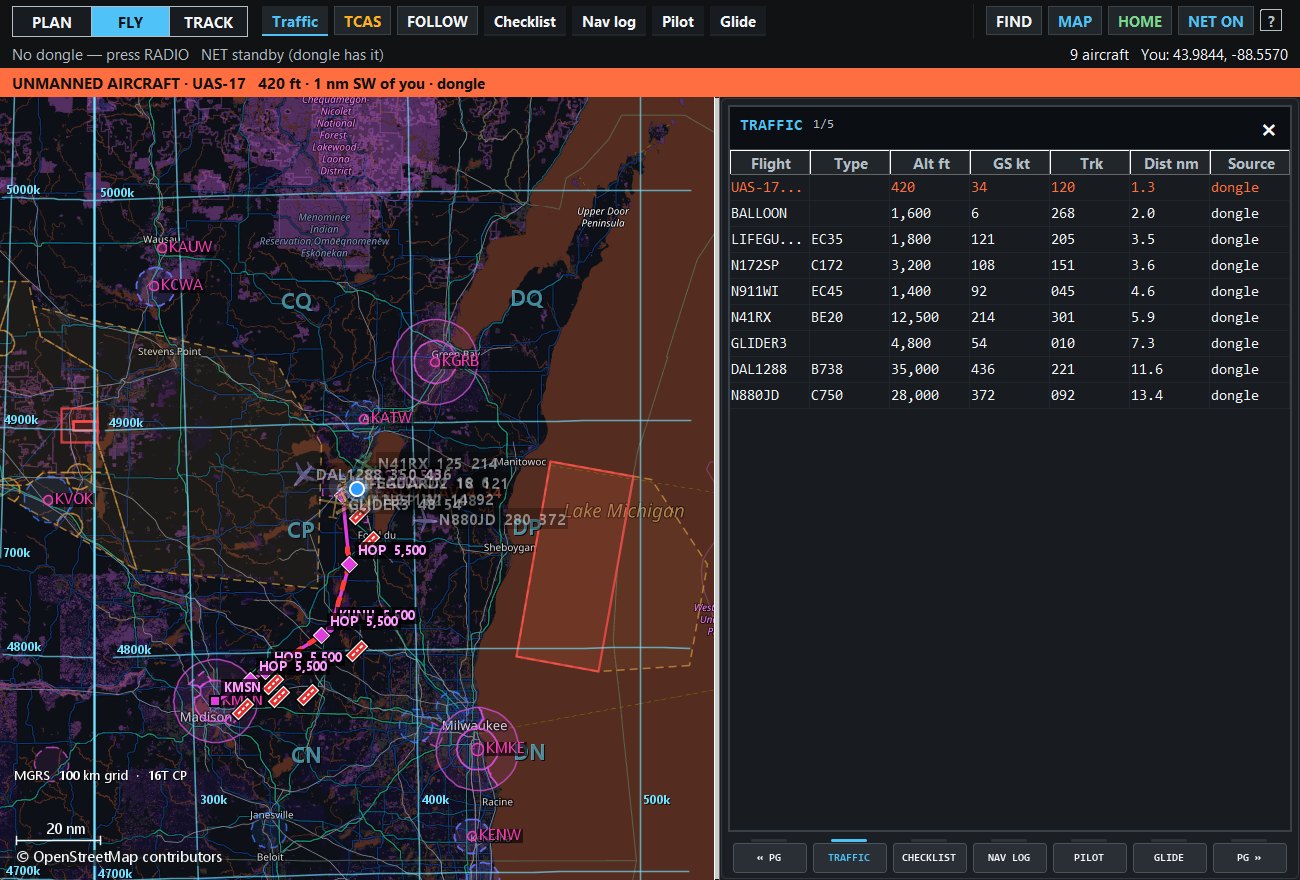Image resolution: width=1300 pixels, height=880 pixels.
Task: Select the CHECKLIST tab at the panel bottom
Action: tap(928, 858)
